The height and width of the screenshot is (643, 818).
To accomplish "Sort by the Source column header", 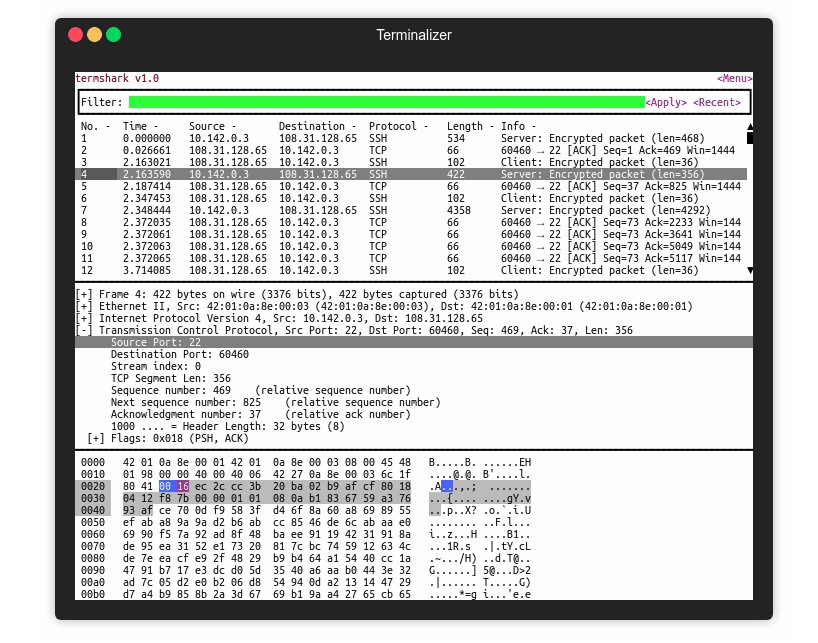I will (x=212, y=126).
